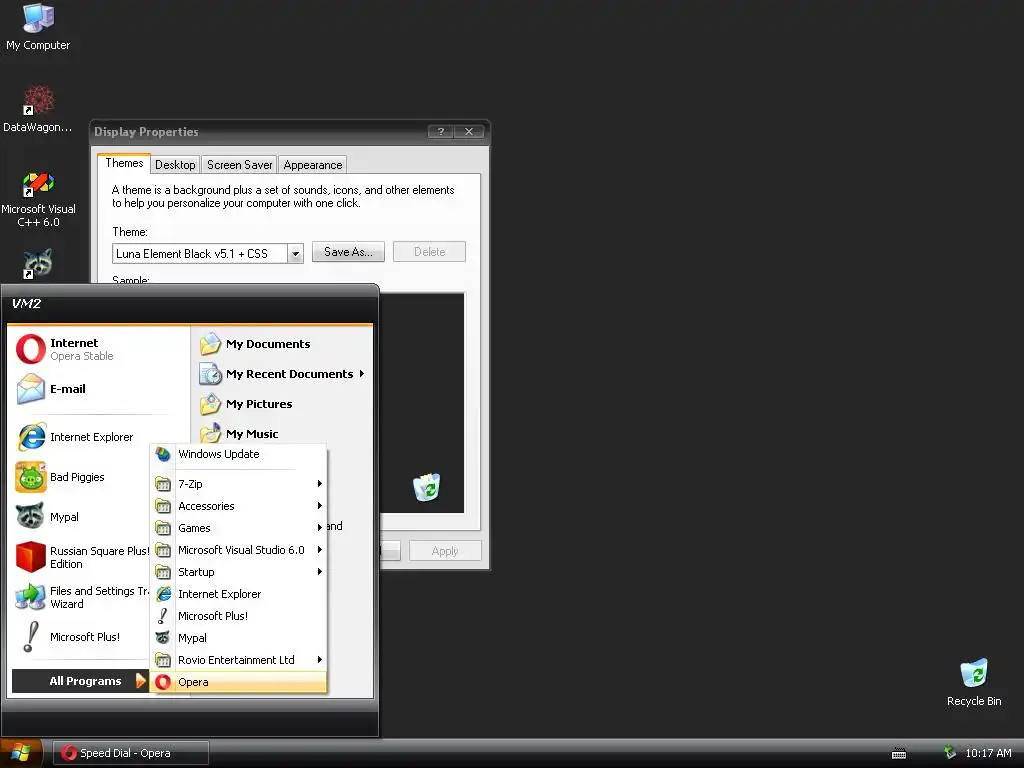1024x768 pixels.
Task: Click the keyboard icon in system tray
Action: [899, 754]
